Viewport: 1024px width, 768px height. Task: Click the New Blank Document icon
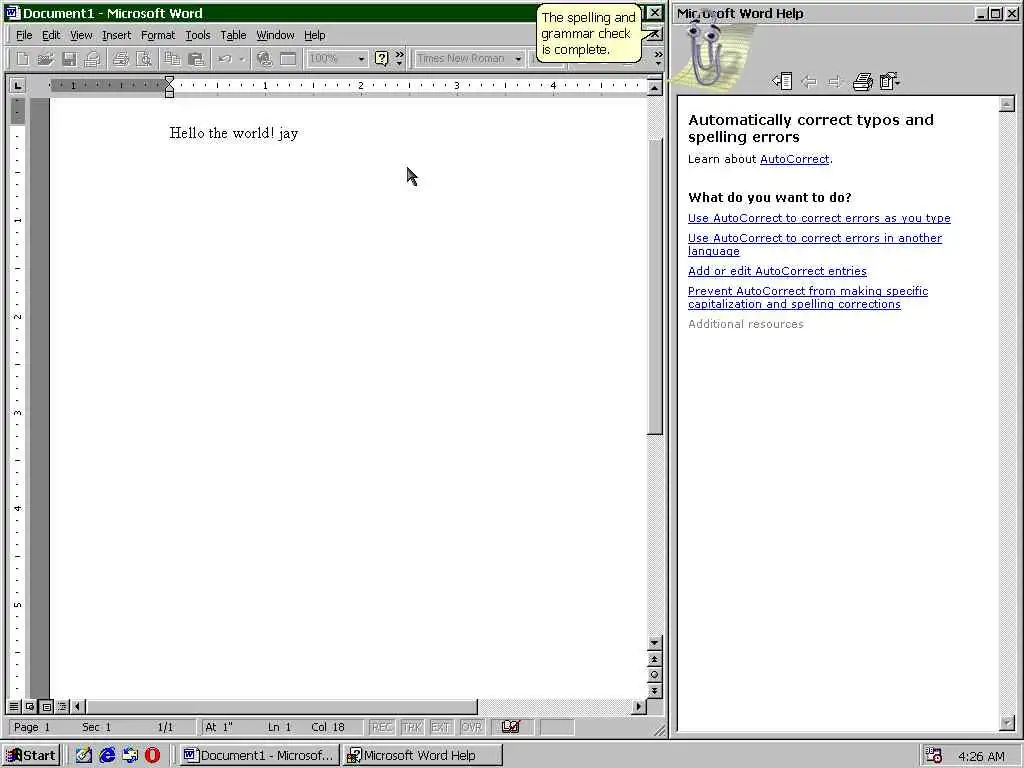[x=22, y=59]
